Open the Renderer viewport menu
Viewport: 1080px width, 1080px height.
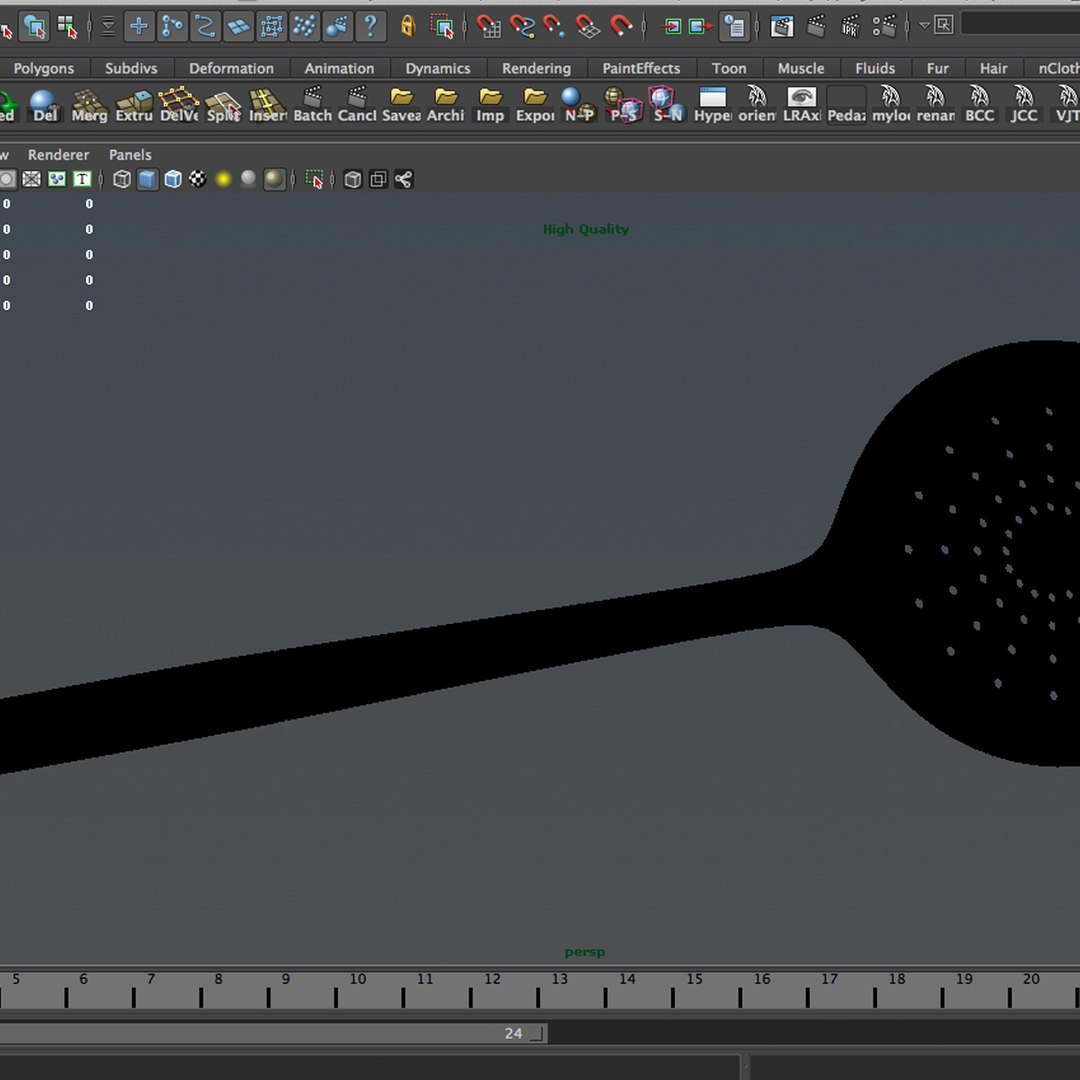tap(59, 155)
